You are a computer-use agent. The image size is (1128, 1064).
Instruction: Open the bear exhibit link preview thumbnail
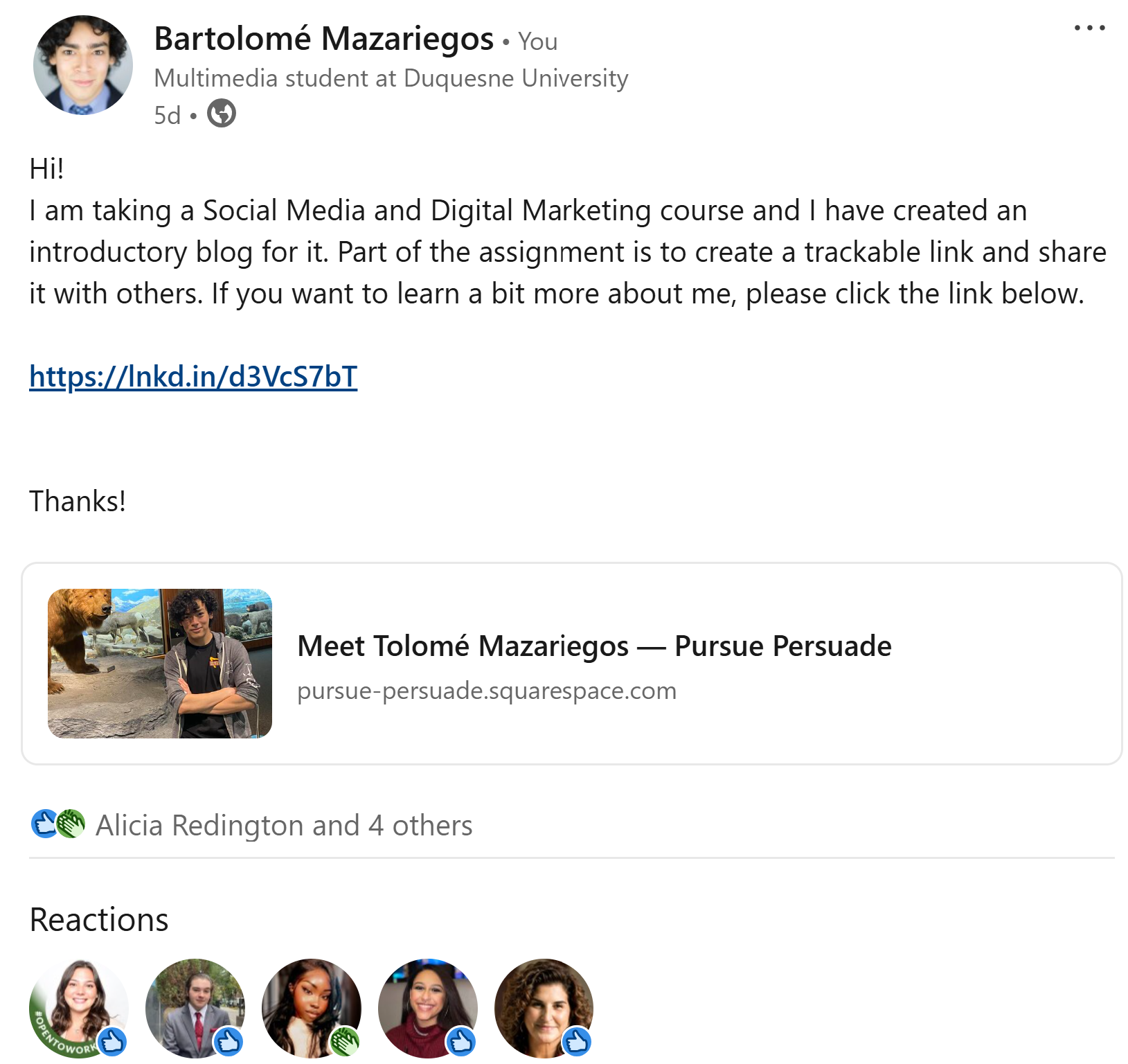tap(160, 664)
